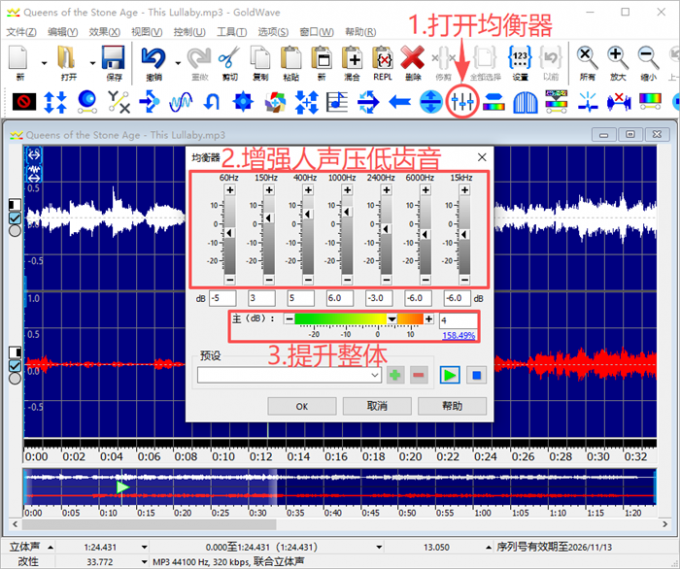The image size is (680, 569).
Task: Open the 33.772 dropdown in status bar
Action: click(x=144, y=562)
